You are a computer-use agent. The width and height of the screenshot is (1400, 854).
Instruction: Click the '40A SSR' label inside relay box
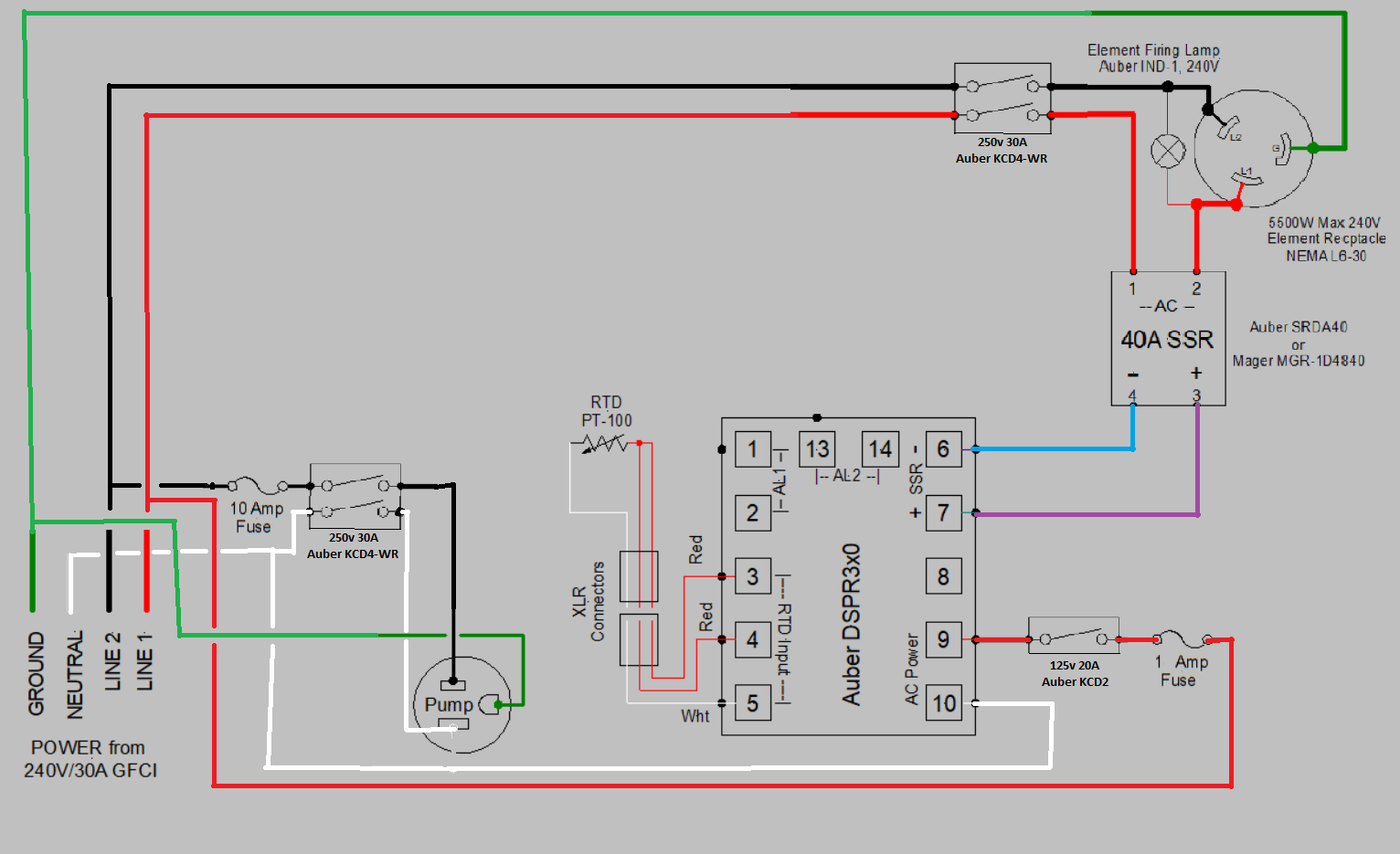coord(1167,340)
